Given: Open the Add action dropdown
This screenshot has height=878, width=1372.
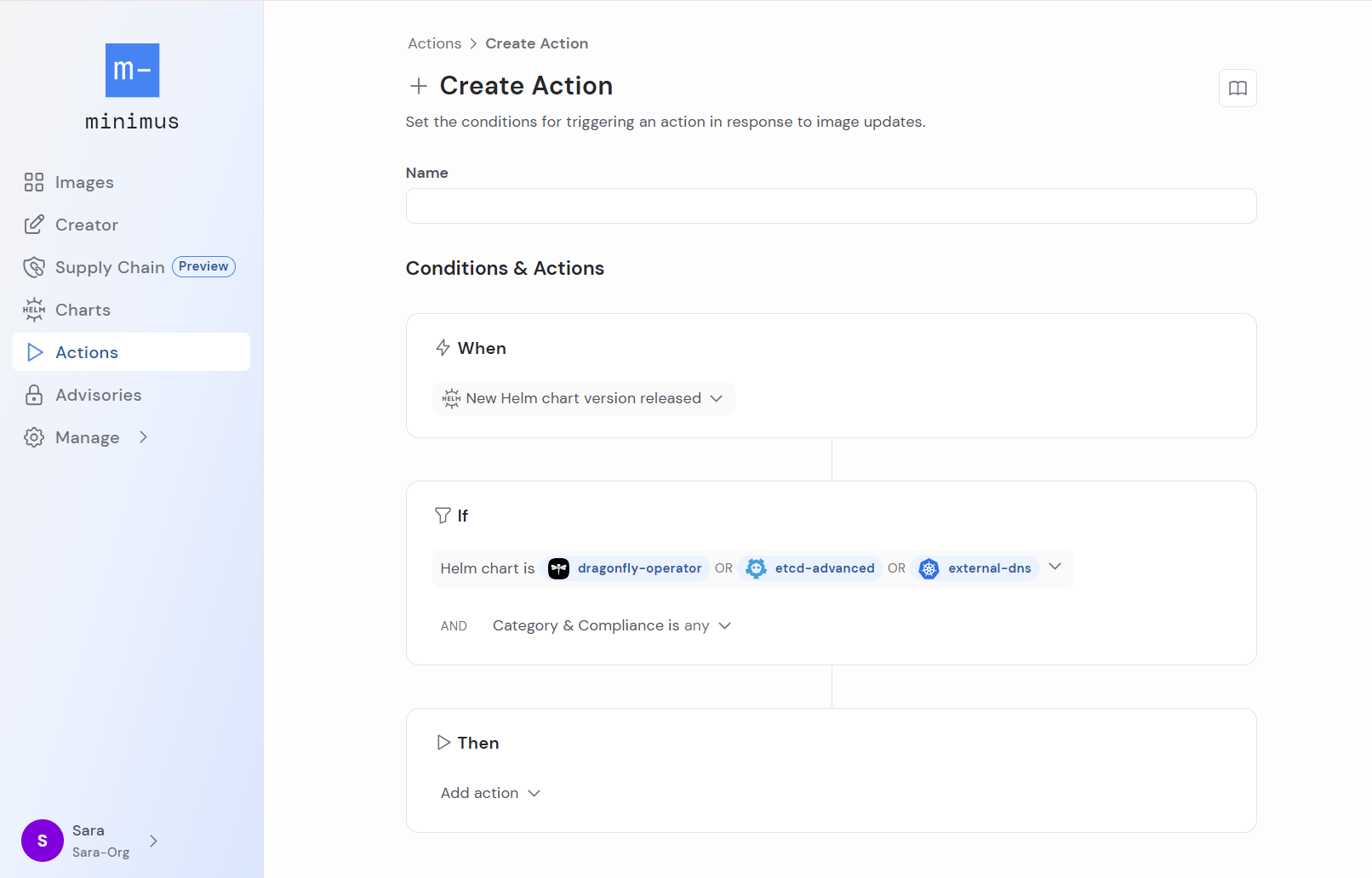Looking at the screenshot, I should 490,793.
